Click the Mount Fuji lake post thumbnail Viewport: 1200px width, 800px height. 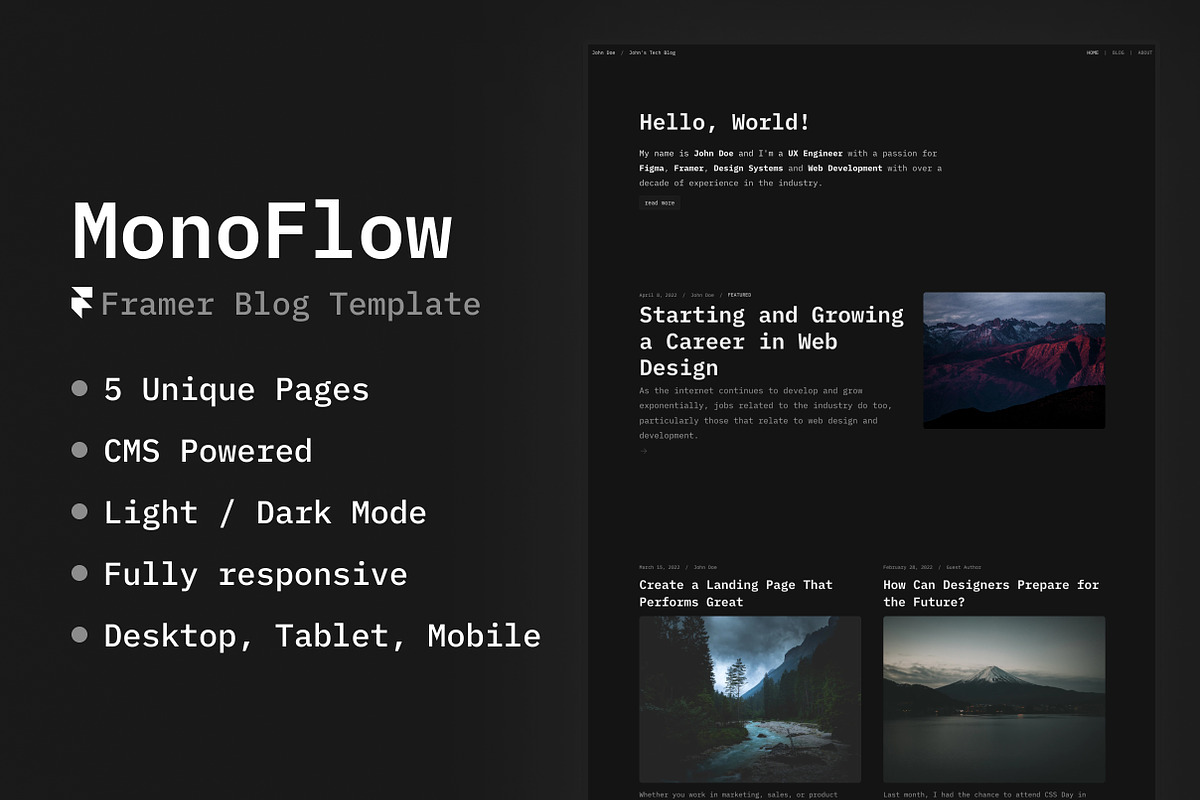click(994, 699)
